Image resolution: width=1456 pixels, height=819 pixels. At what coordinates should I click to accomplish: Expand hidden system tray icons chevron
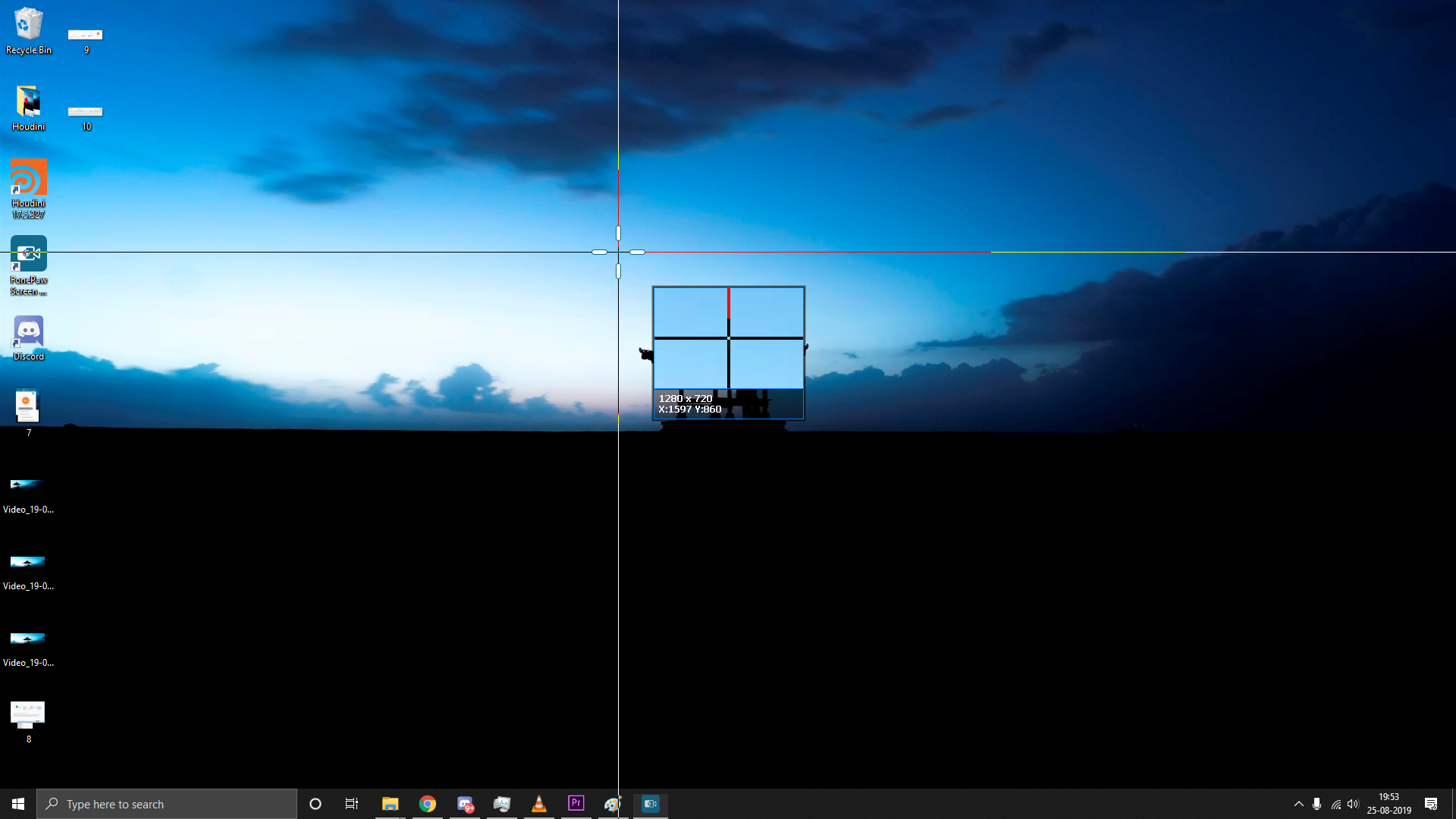1298,804
